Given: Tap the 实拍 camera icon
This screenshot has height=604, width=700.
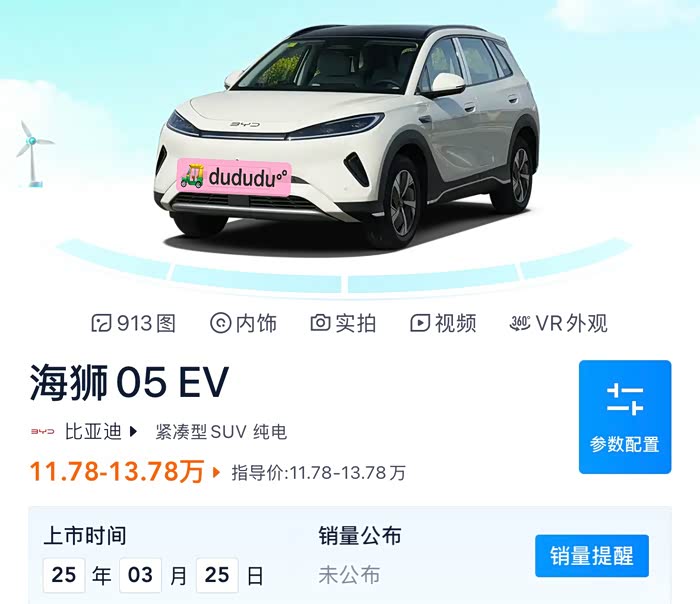Looking at the screenshot, I should (320, 323).
